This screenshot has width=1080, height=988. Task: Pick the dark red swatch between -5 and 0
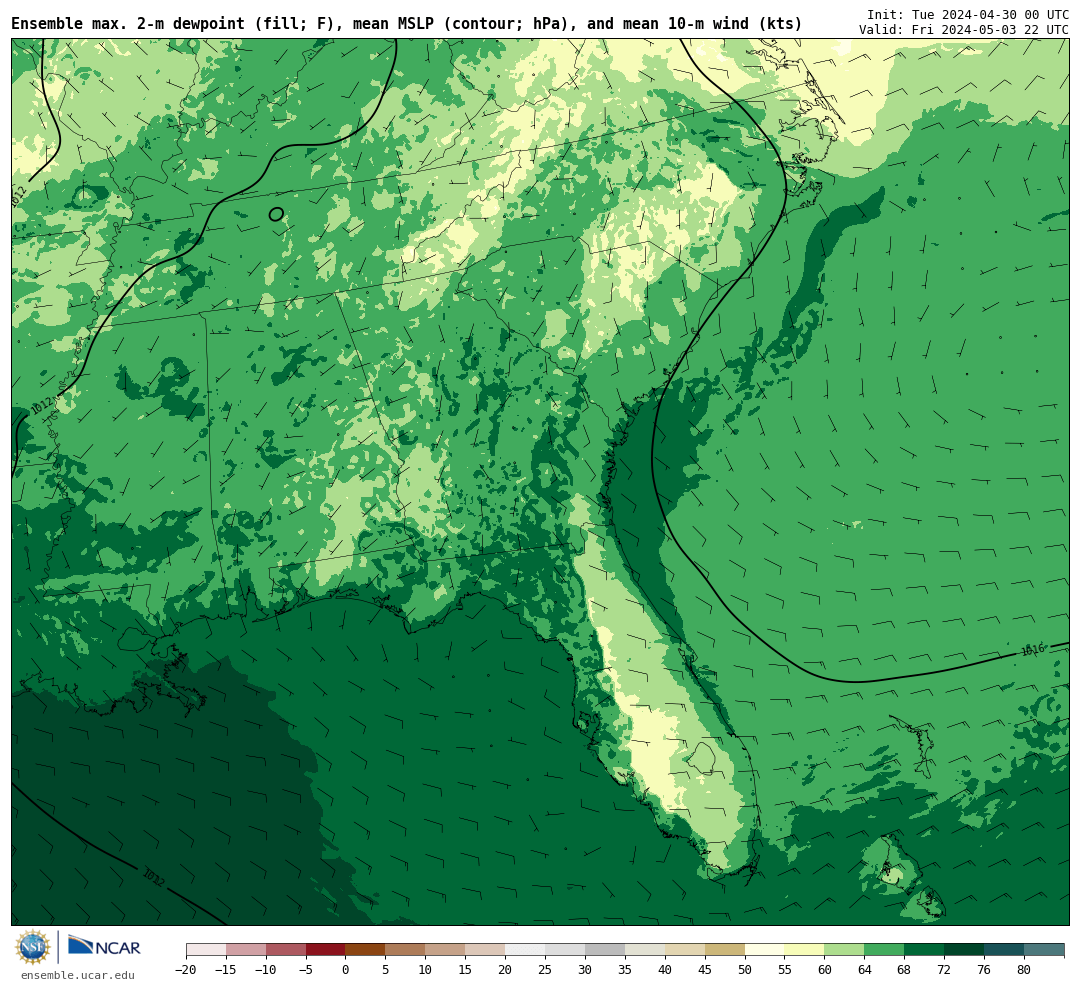(326, 950)
